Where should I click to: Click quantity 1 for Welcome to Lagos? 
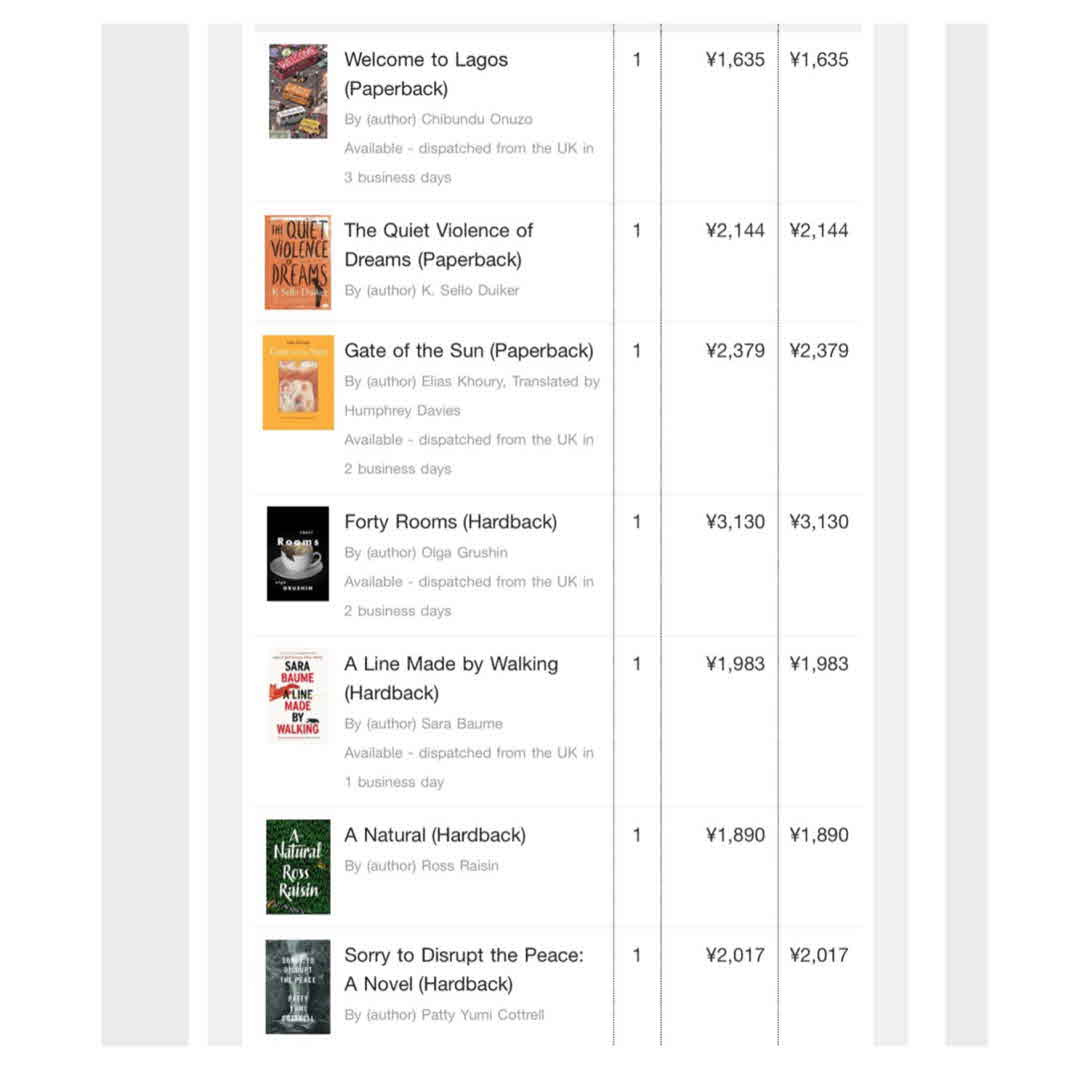pyautogui.click(x=637, y=60)
